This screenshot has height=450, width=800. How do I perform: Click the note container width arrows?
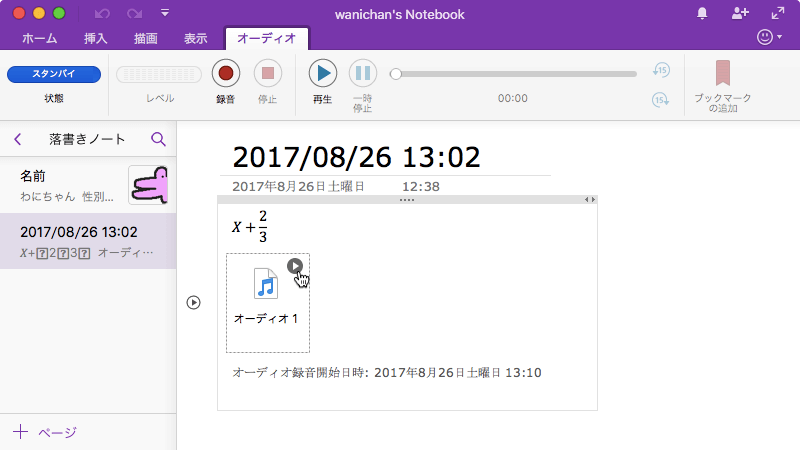point(590,199)
